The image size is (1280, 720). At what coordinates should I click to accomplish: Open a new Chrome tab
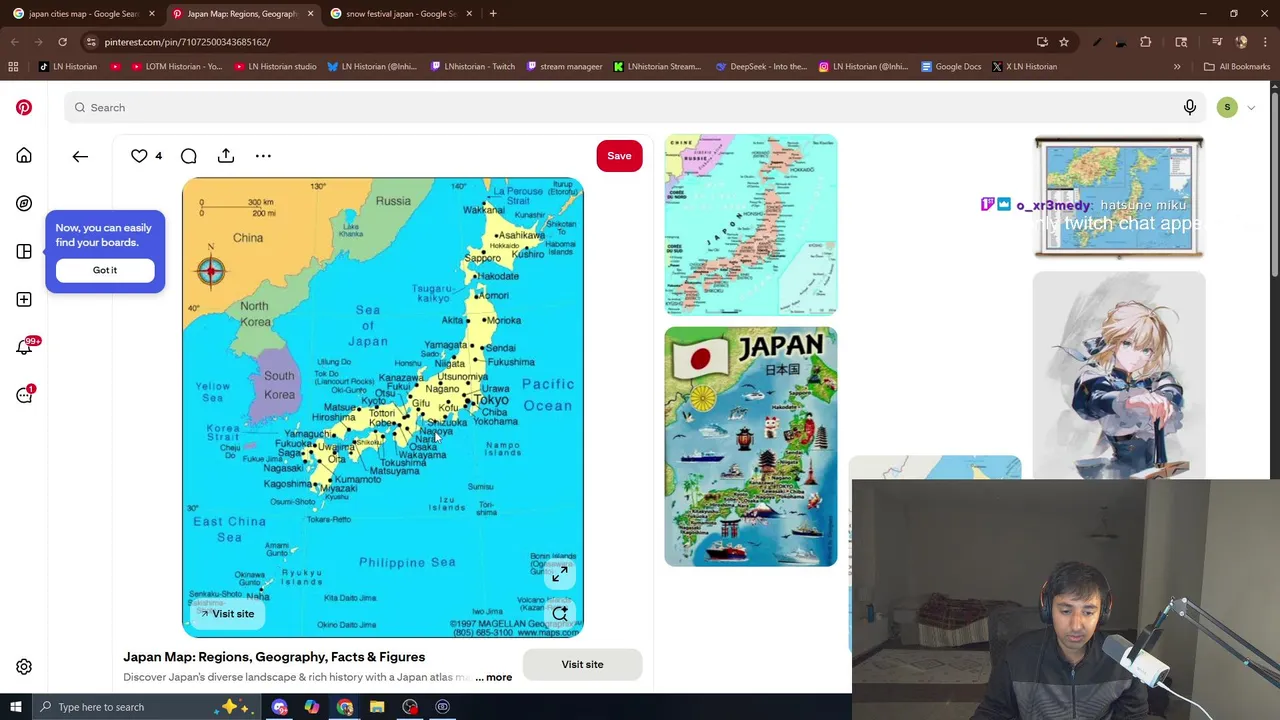(x=493, y=14)
